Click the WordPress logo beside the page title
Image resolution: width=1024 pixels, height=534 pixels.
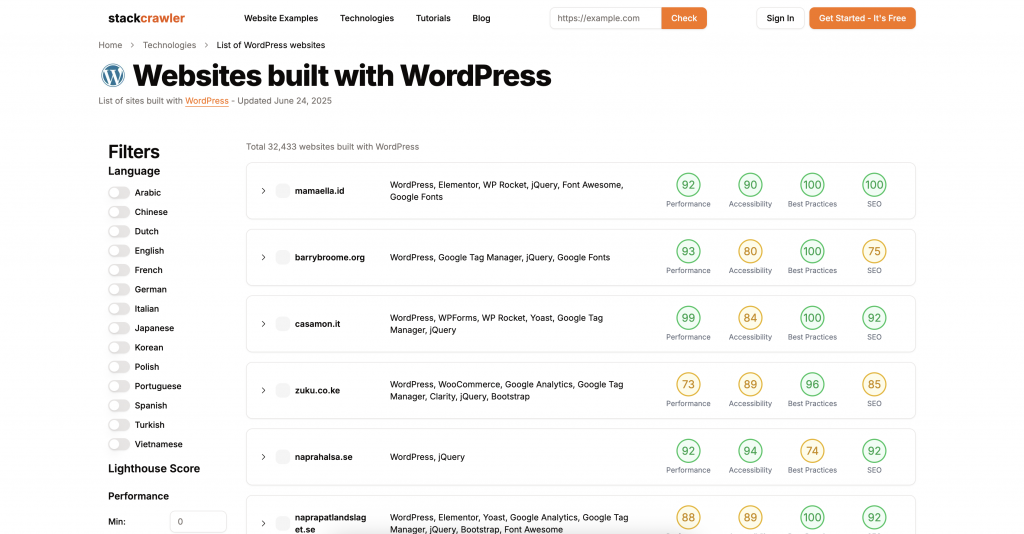113,75
